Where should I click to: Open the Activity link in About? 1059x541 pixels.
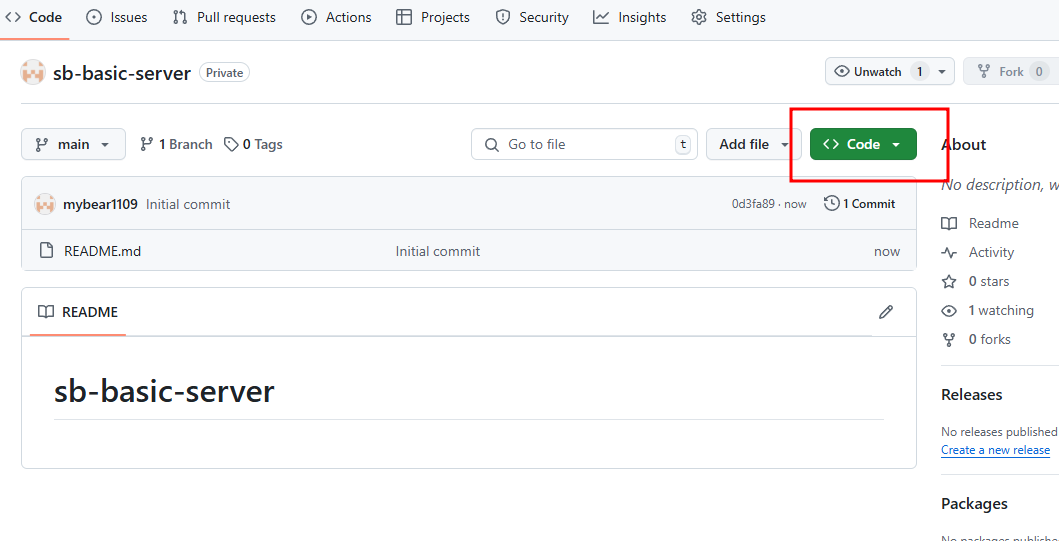pos(978,253)
